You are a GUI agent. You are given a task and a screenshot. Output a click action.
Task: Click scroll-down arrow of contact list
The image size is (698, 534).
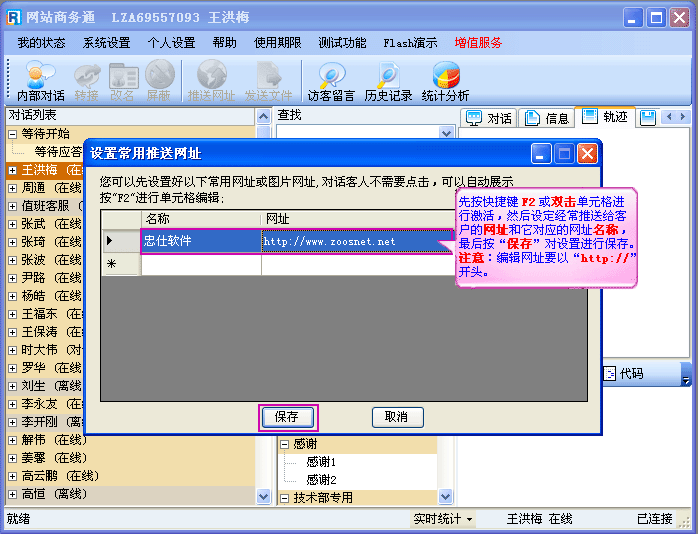point(264,495)
